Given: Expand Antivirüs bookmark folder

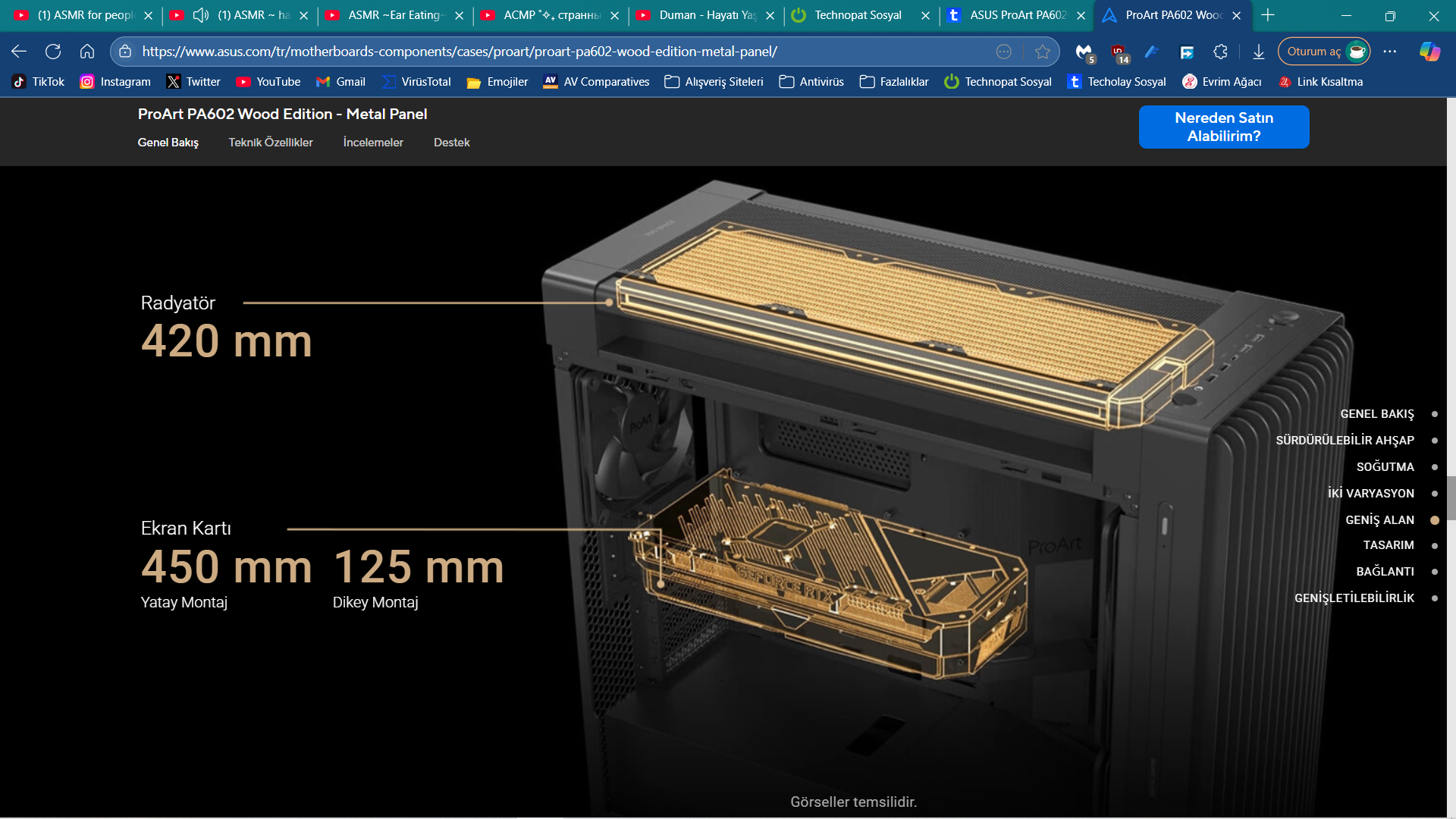Looking at the screenshot, I should tap(811, 82).
